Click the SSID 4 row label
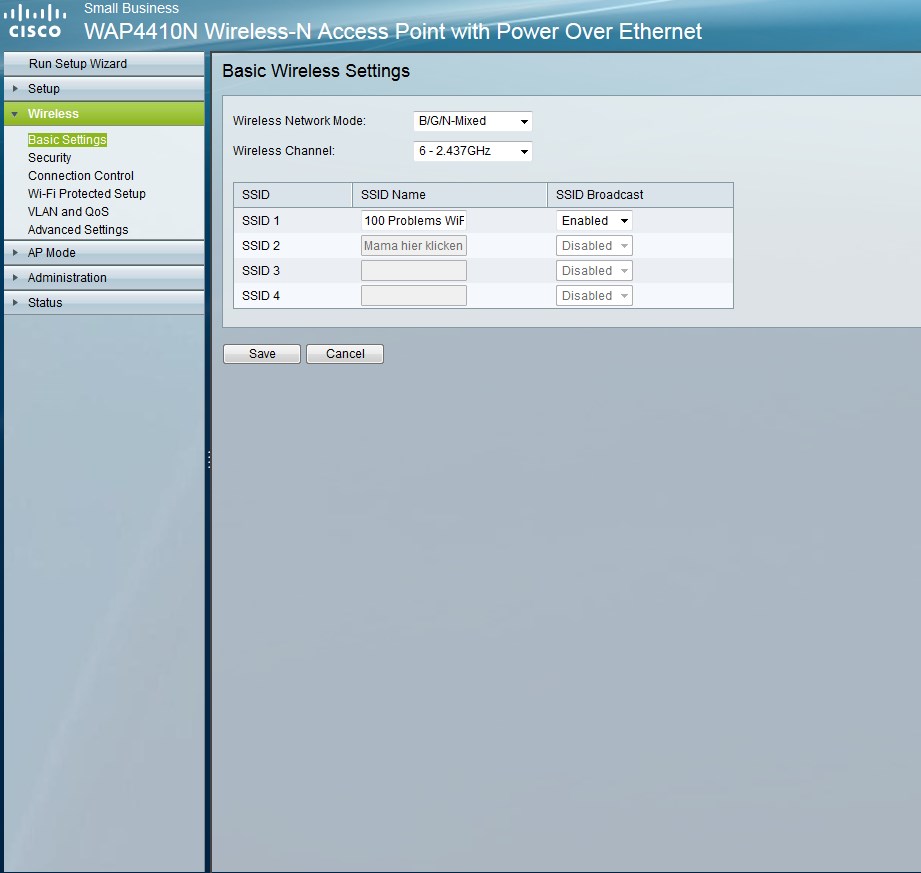The width and height of the screenshot is (921, 873). (x=260, y=296)
